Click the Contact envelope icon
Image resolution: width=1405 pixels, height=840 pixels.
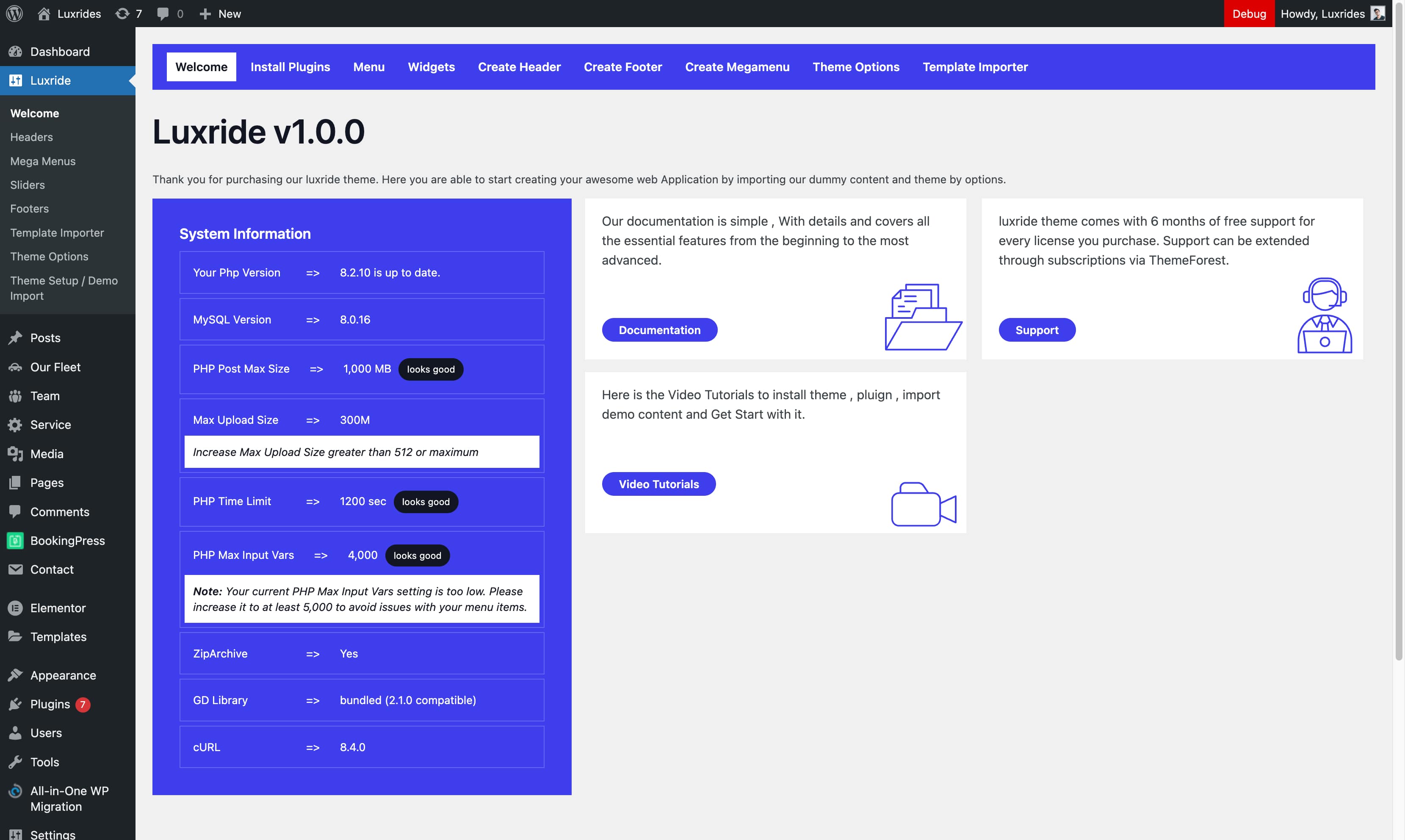point(15,569)
